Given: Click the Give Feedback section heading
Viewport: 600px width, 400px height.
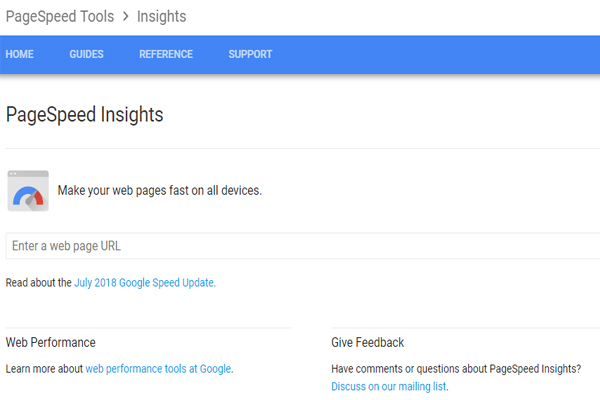Looking at the screenshot, I should 368,342.
